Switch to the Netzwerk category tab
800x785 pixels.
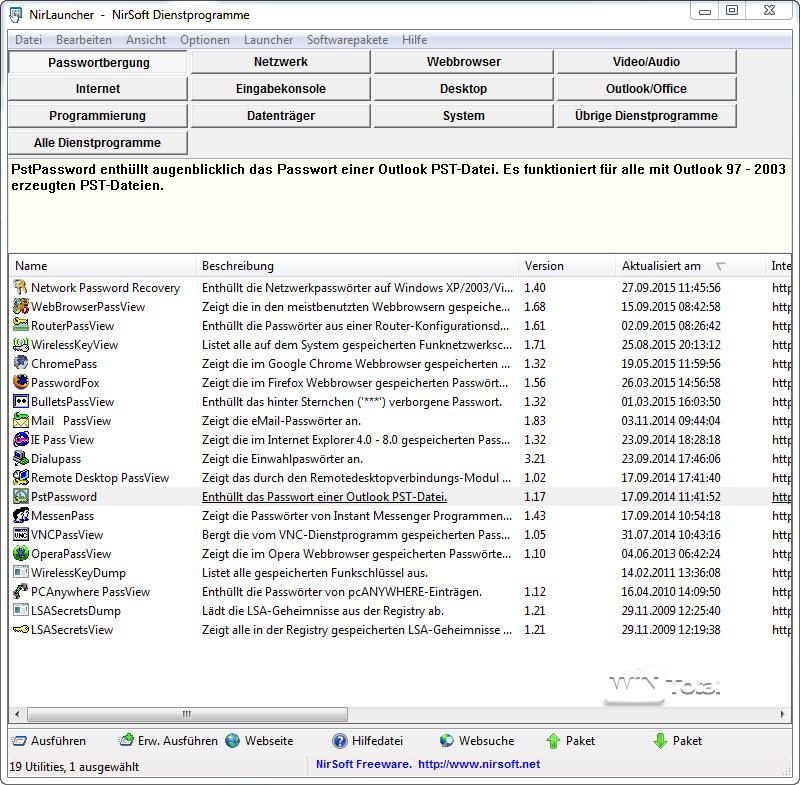coord(281,62)
